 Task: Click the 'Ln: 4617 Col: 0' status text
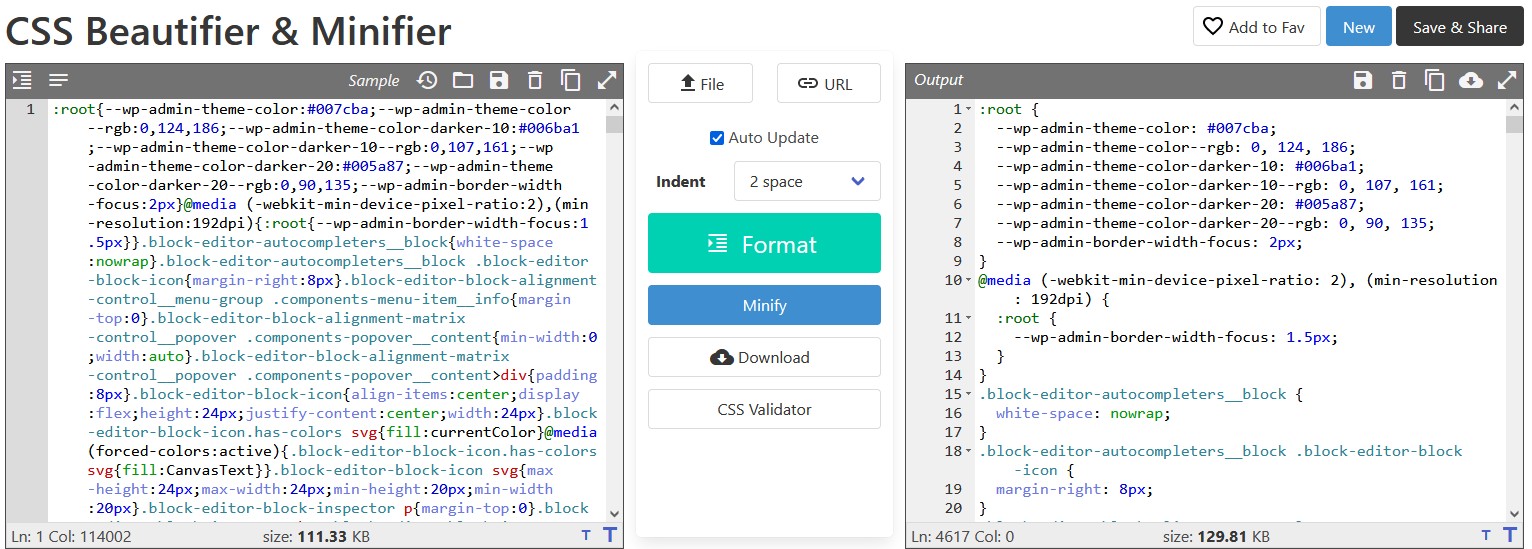(x=962, y=536)
